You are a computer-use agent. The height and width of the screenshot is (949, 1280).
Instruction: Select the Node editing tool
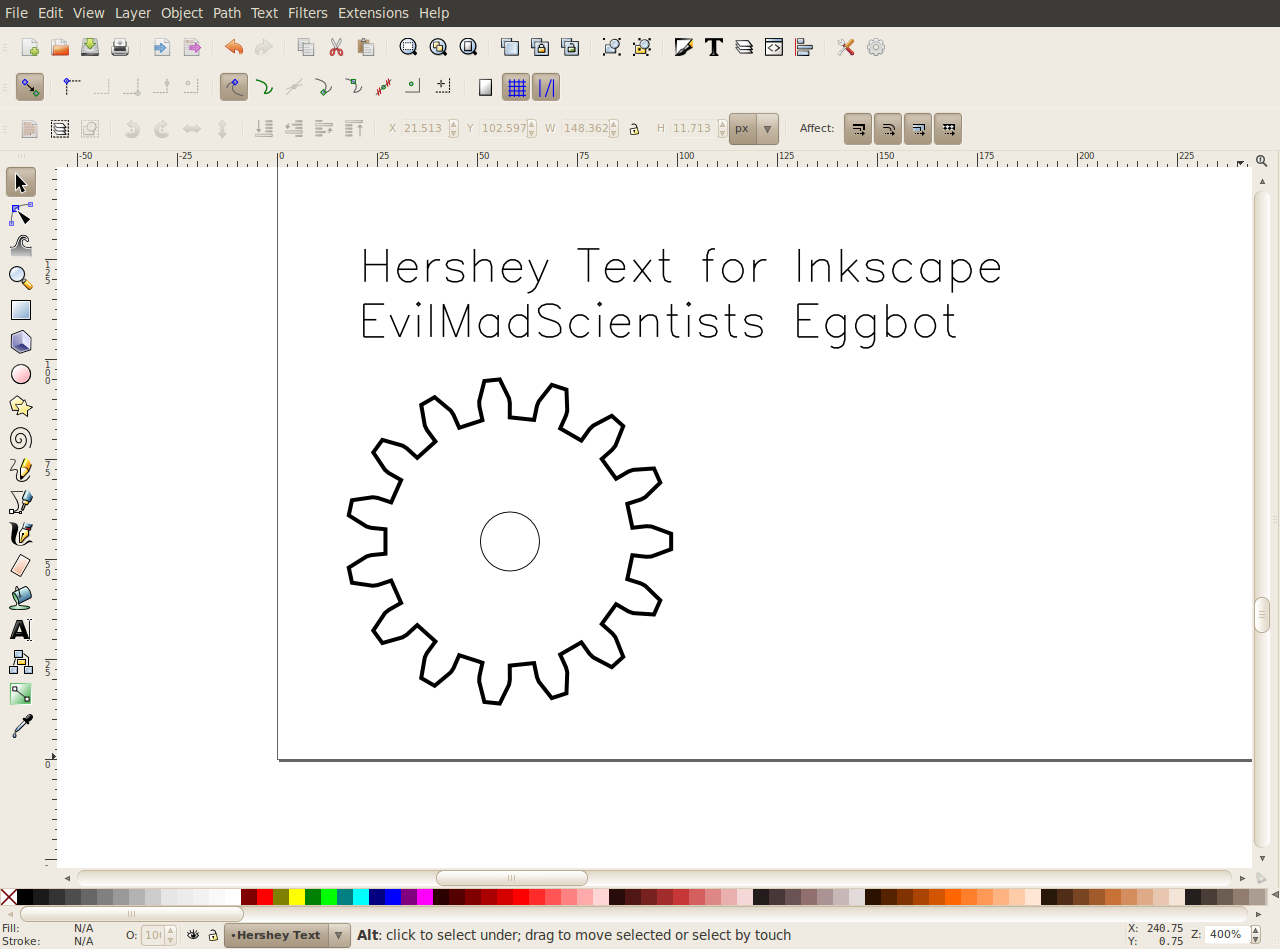(21, 214)
